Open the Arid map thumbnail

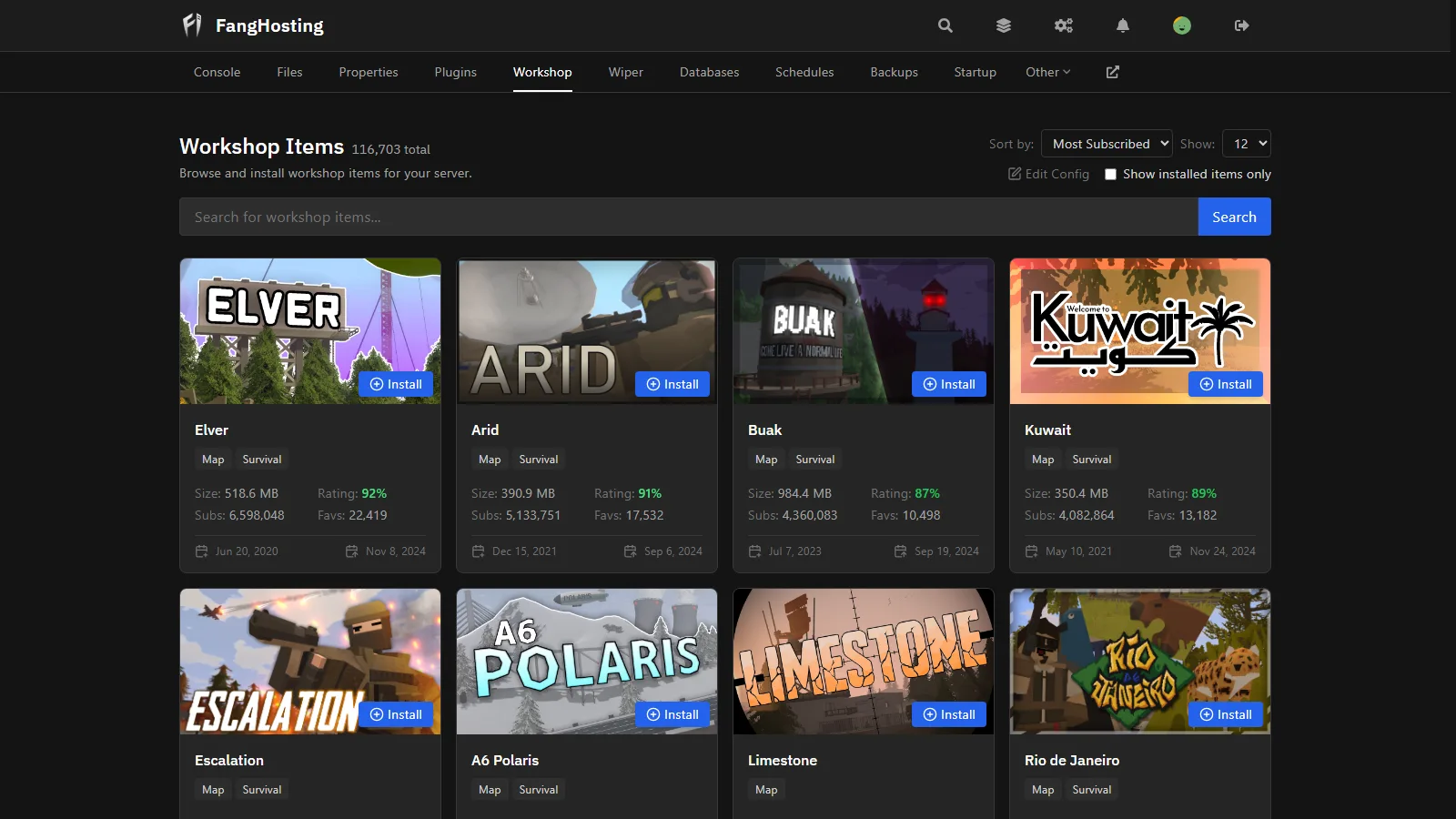[587, 331]
